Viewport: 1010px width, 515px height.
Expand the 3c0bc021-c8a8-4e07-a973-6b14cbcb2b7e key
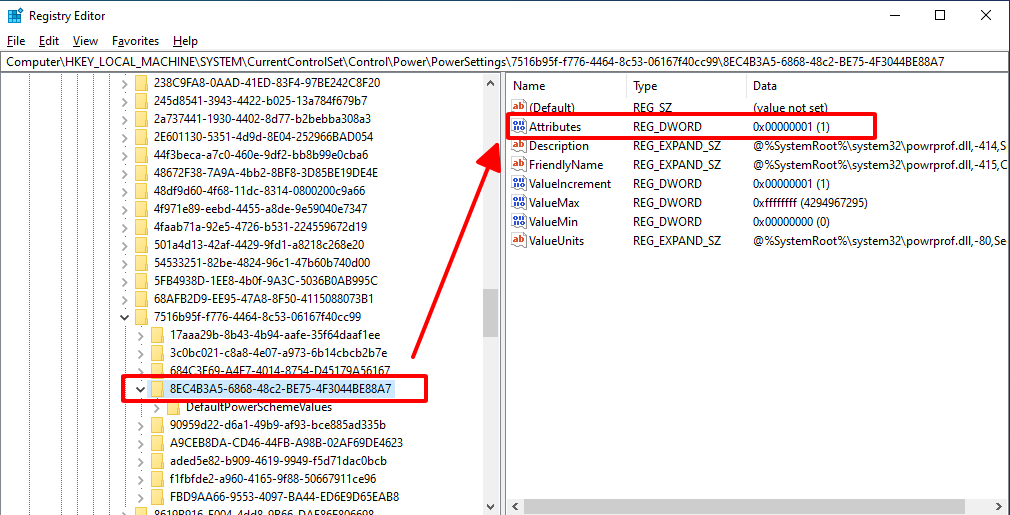(141, 353)
